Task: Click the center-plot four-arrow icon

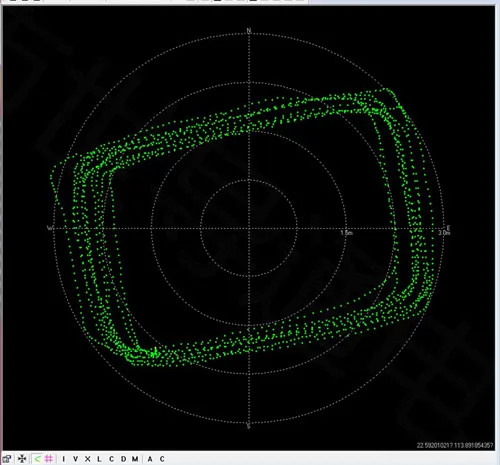Action: point(22,459)
